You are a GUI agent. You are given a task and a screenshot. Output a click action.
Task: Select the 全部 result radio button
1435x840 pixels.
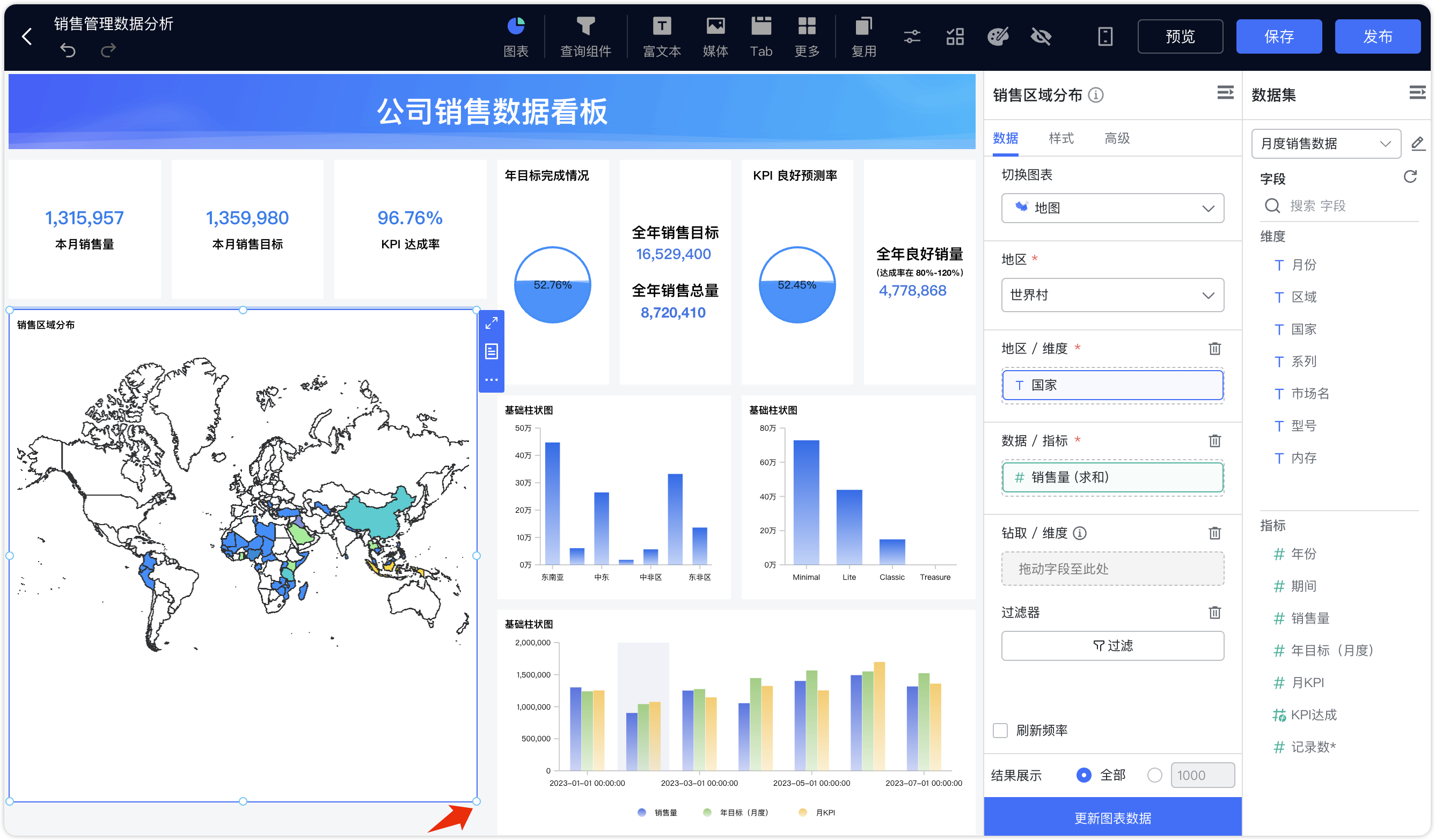tap(1083, 775)
